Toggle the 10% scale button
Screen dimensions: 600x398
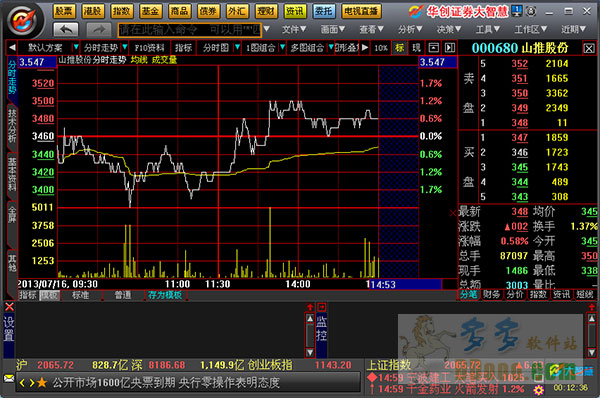tap(381, 48)
